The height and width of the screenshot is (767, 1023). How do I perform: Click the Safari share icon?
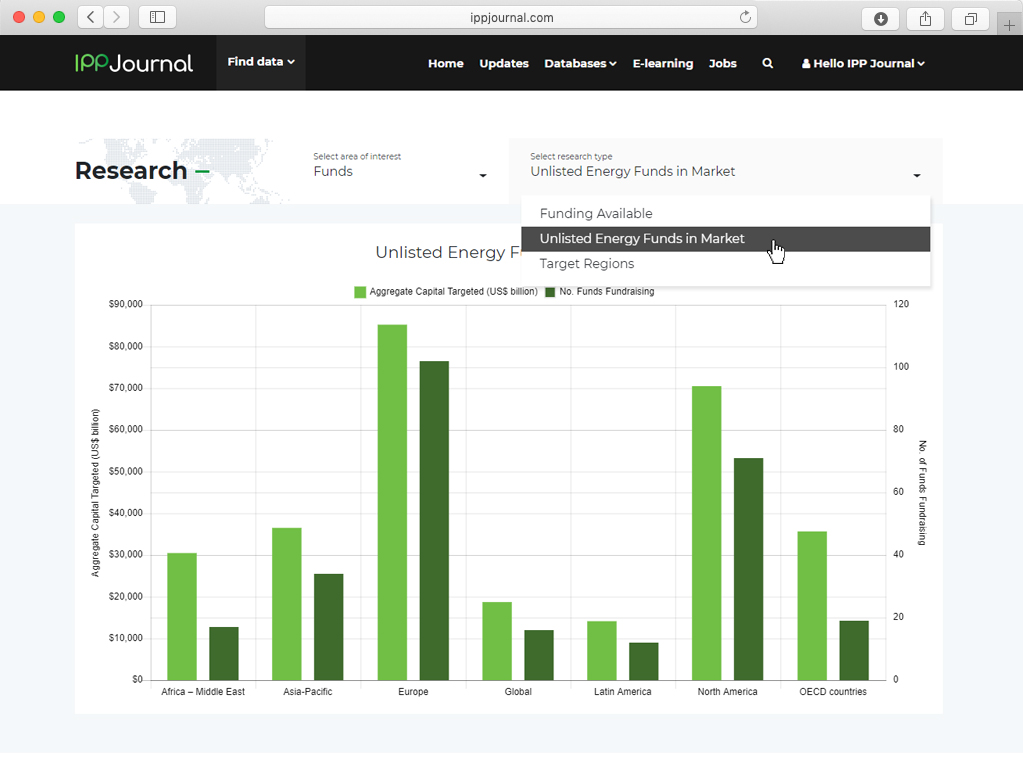(925, 18)
